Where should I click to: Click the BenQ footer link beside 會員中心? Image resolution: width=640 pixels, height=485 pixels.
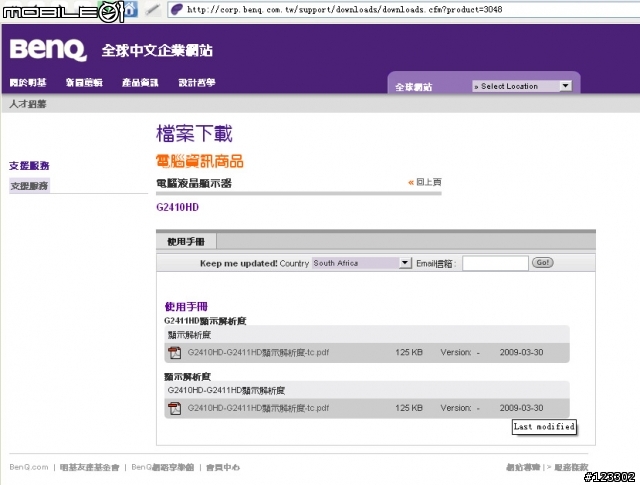pyautogui.click(x=162, y=467)
